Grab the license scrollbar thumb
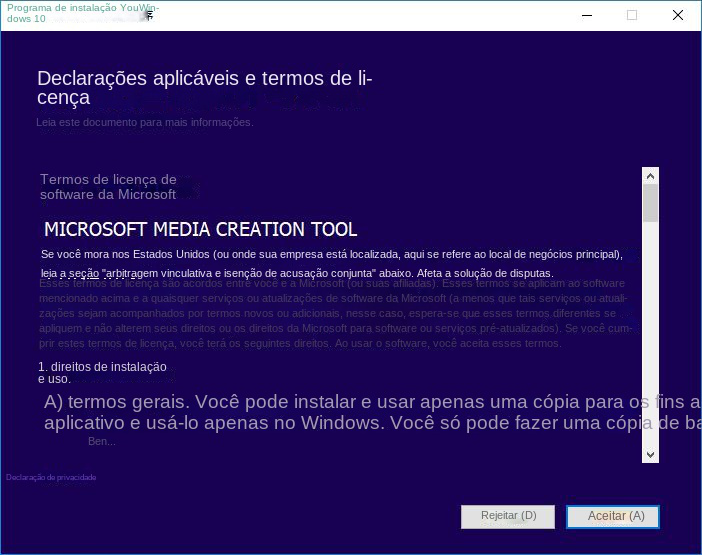The width and height of the screenshot is (702, 555). point(650,203)
